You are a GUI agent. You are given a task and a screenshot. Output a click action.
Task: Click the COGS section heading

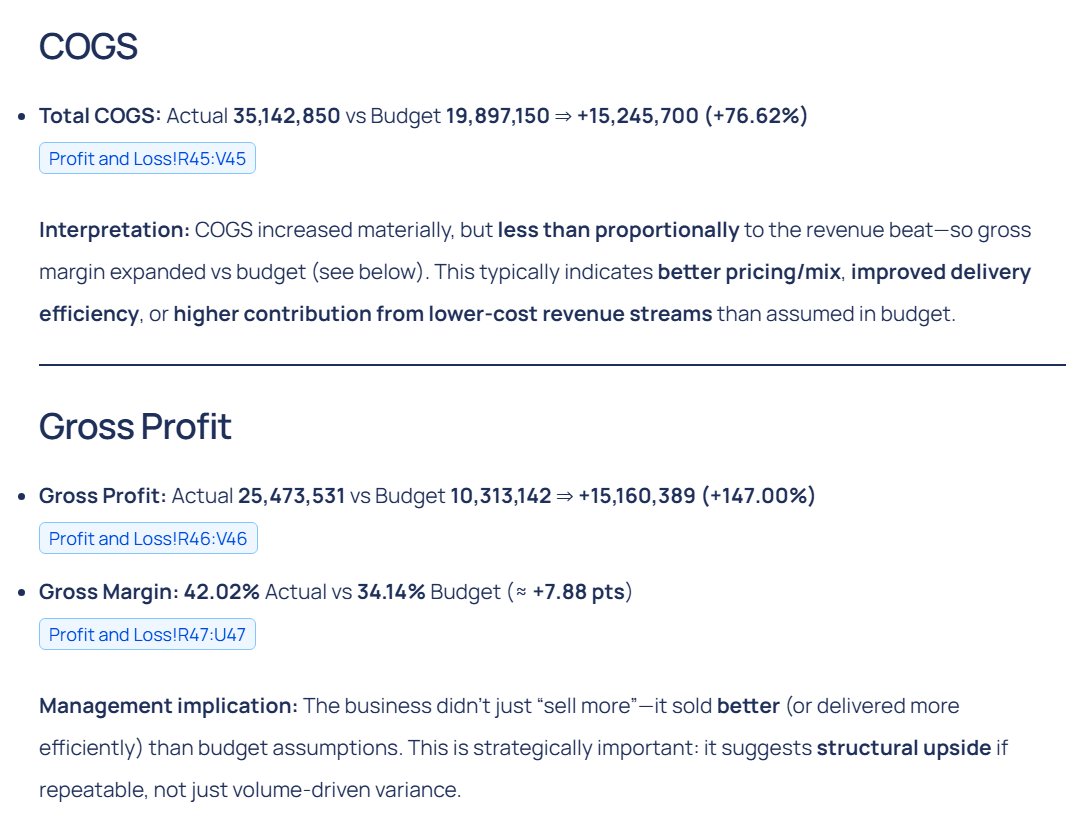coord(88,47)
